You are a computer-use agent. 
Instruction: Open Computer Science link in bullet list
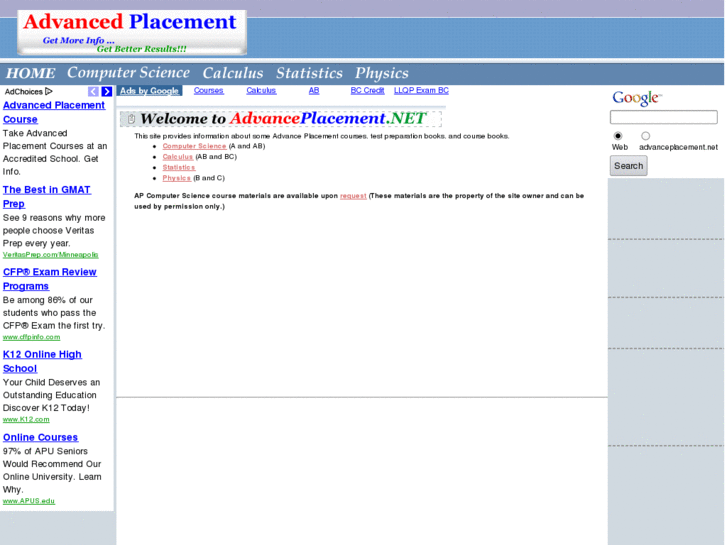194,146
